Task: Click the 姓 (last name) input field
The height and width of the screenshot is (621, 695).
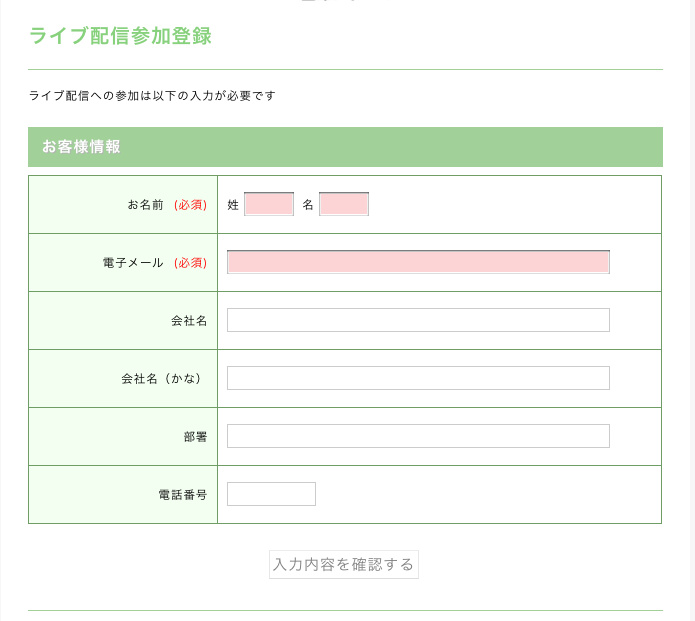Action: pos(269,204)
